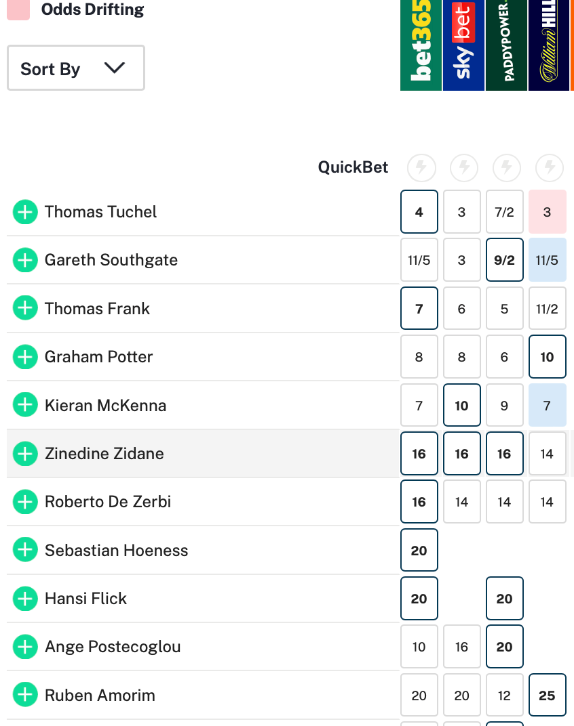Choose Gareth Southgate Paddy Power 9/2 odds
The height and width of the screenshot is (726, 574).
coord(505,260)
